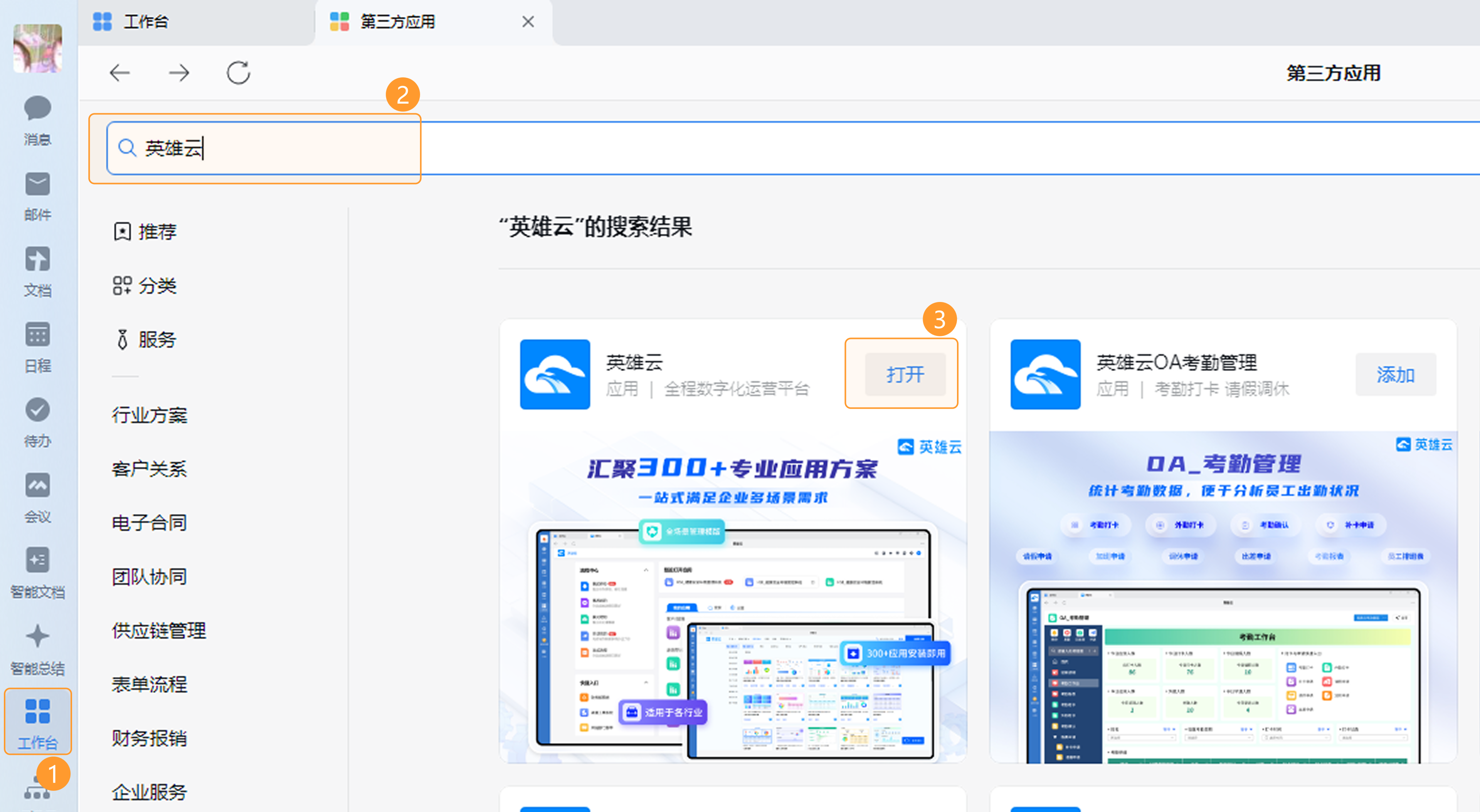Screen dimensions: 1480x812
Task: Open the 客户关系 category
Action: (x=150, y=468)
